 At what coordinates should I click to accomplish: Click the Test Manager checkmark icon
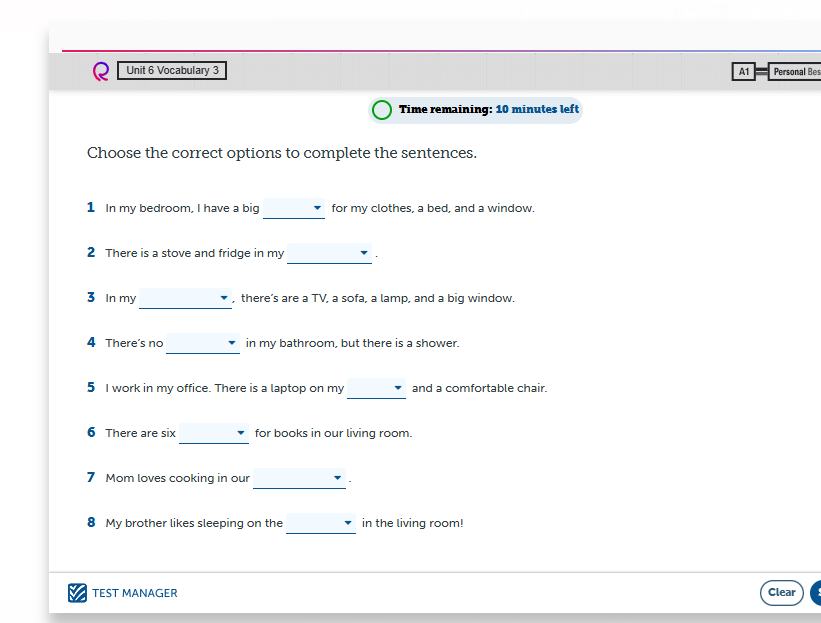tap(77, 593)
